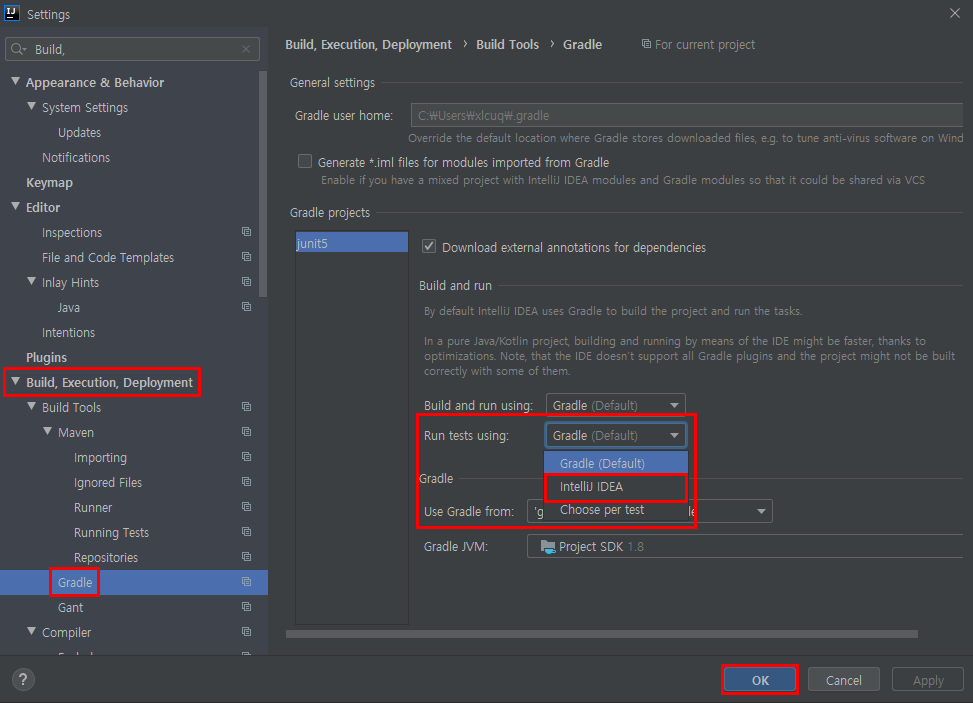973x703 pixels.
Task: Open File and Code Templates settings
Action: pyautogui.click(x=108, y=257)
